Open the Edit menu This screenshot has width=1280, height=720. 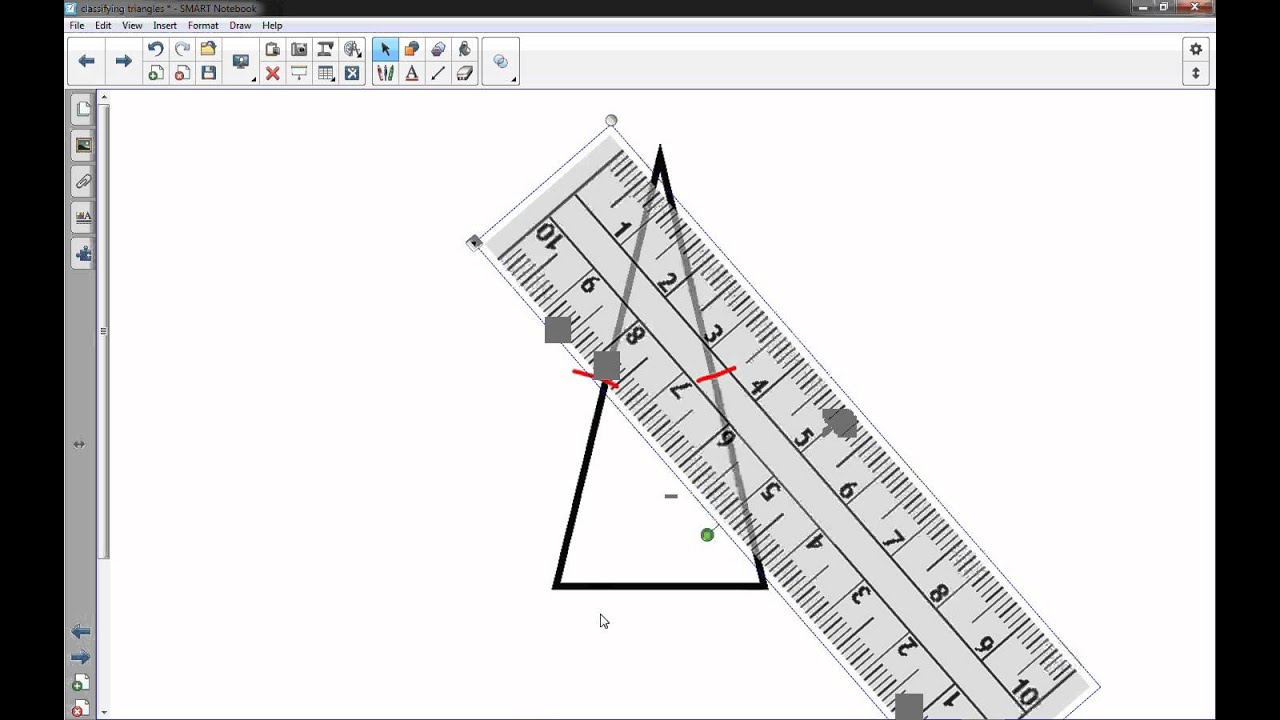click(103, 25)
